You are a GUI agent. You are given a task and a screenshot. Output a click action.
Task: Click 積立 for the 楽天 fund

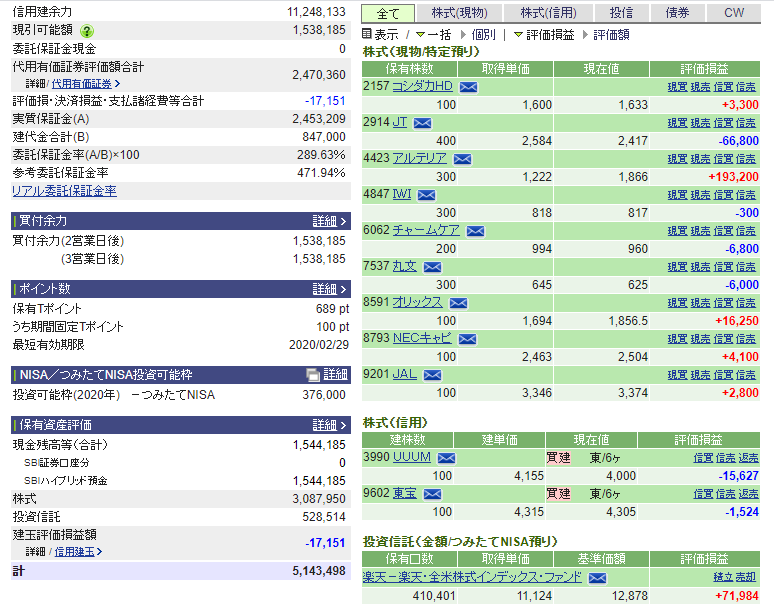click(x=723, y=578)
